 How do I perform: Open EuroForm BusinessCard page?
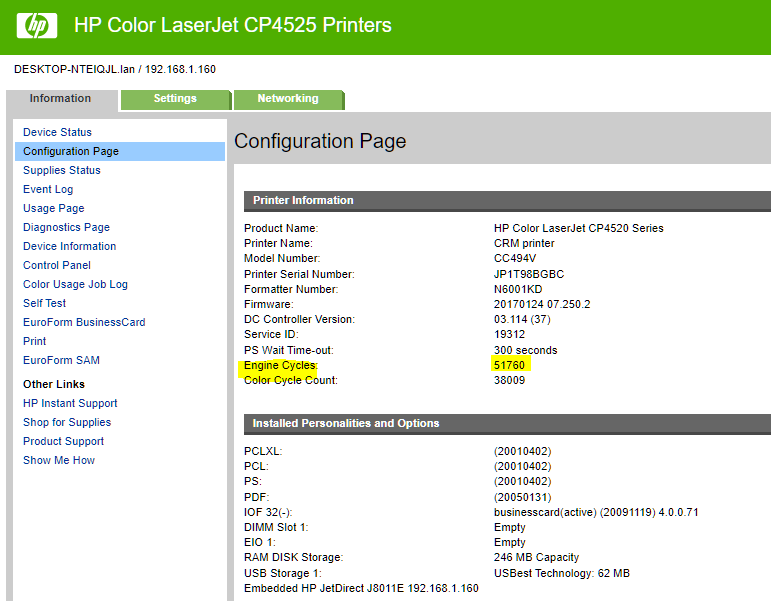point(84,322)
